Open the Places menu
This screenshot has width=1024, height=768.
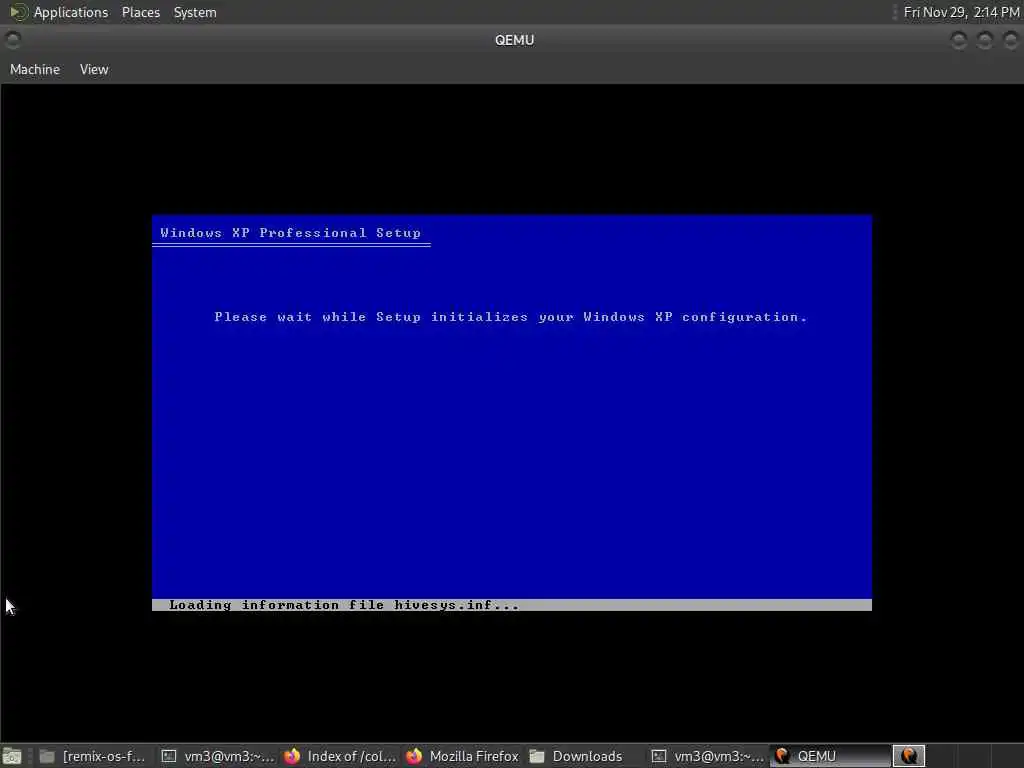(140, 12)
